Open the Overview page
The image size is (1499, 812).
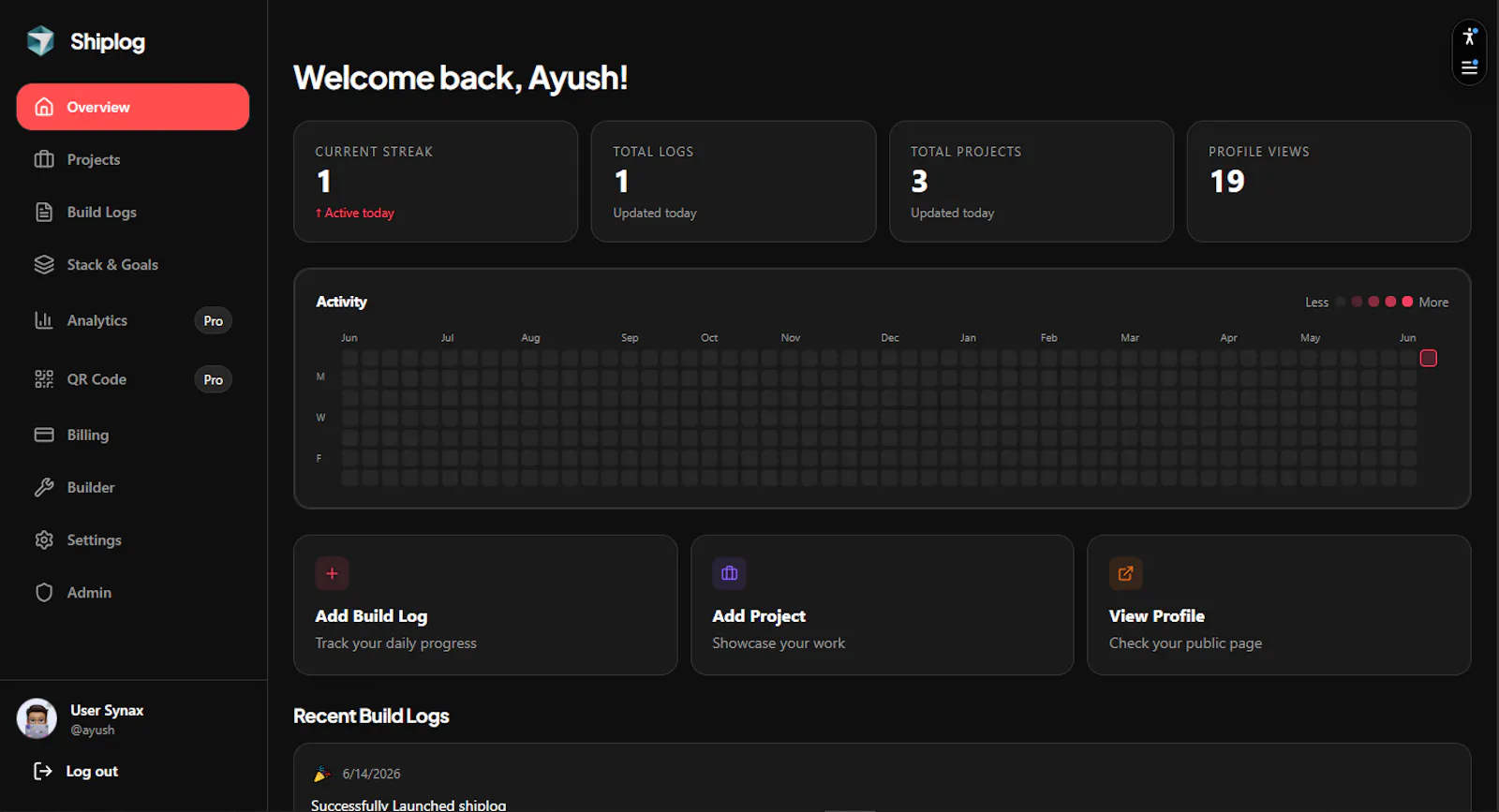(x=133, y=107)
